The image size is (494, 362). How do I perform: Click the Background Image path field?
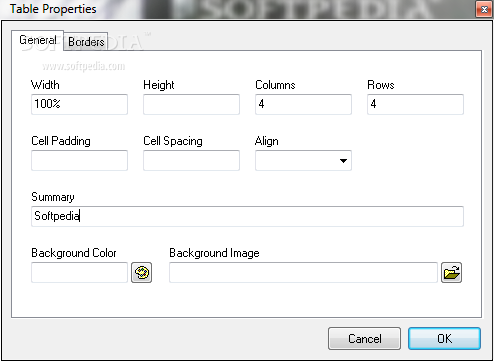[303, 272]
